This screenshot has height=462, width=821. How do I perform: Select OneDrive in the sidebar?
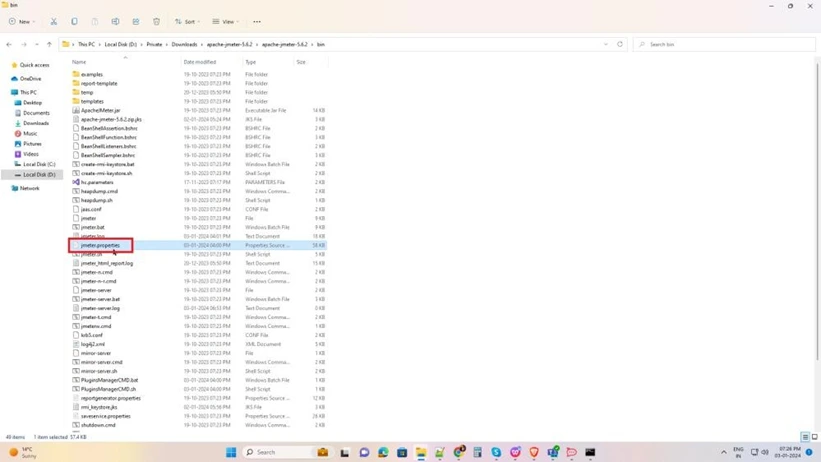tap(27, 79)
